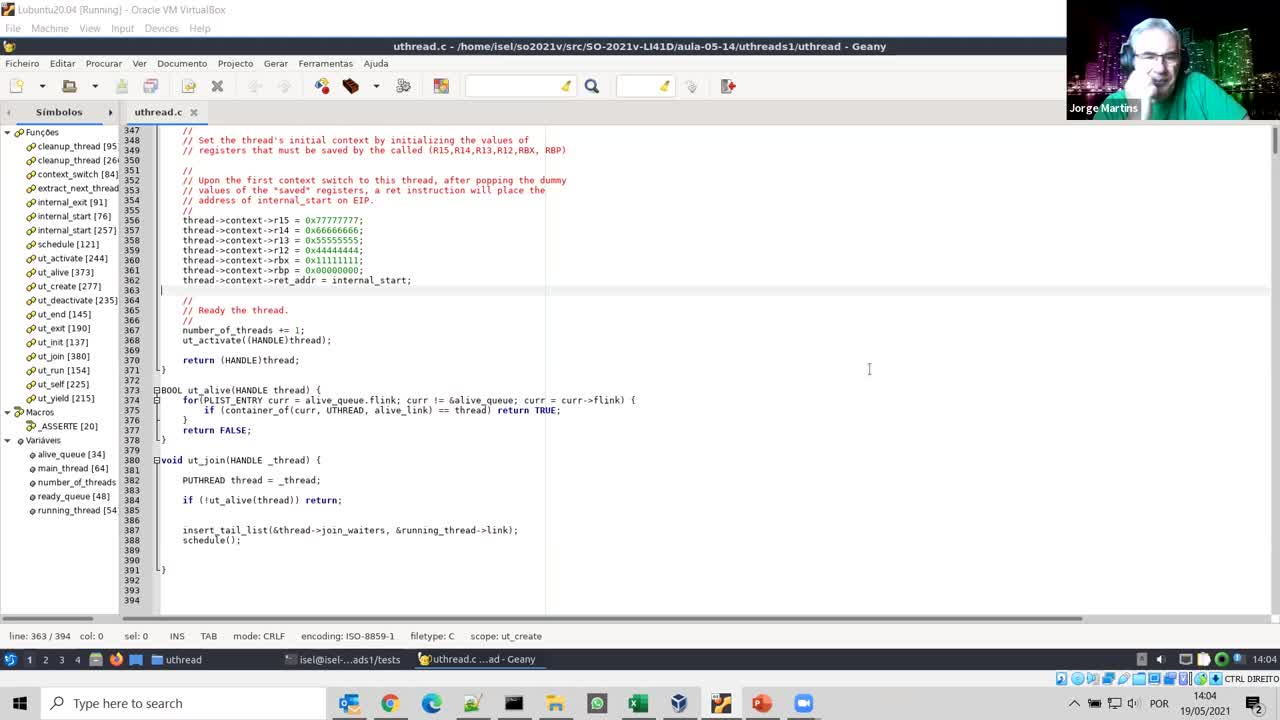The image size is (1280, 720).
Task: Close the uthread.c tab with its X
Action: (x=194, y=112)
